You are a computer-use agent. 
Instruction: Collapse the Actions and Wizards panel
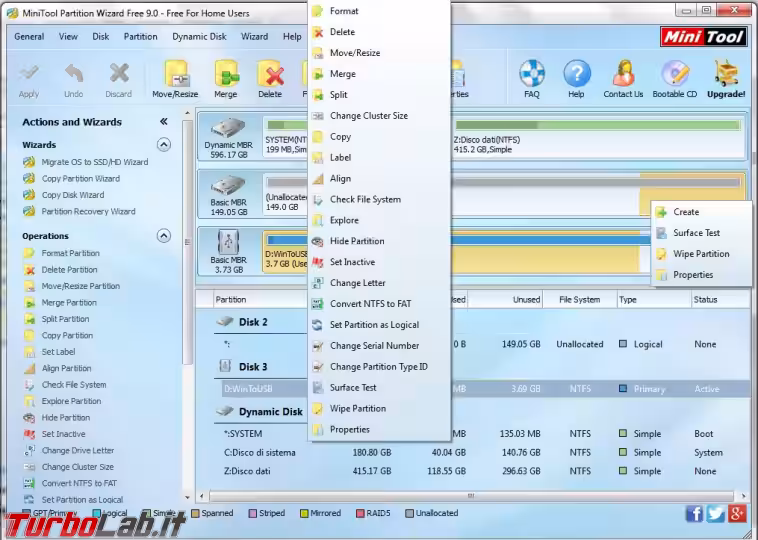coord(164,121)
